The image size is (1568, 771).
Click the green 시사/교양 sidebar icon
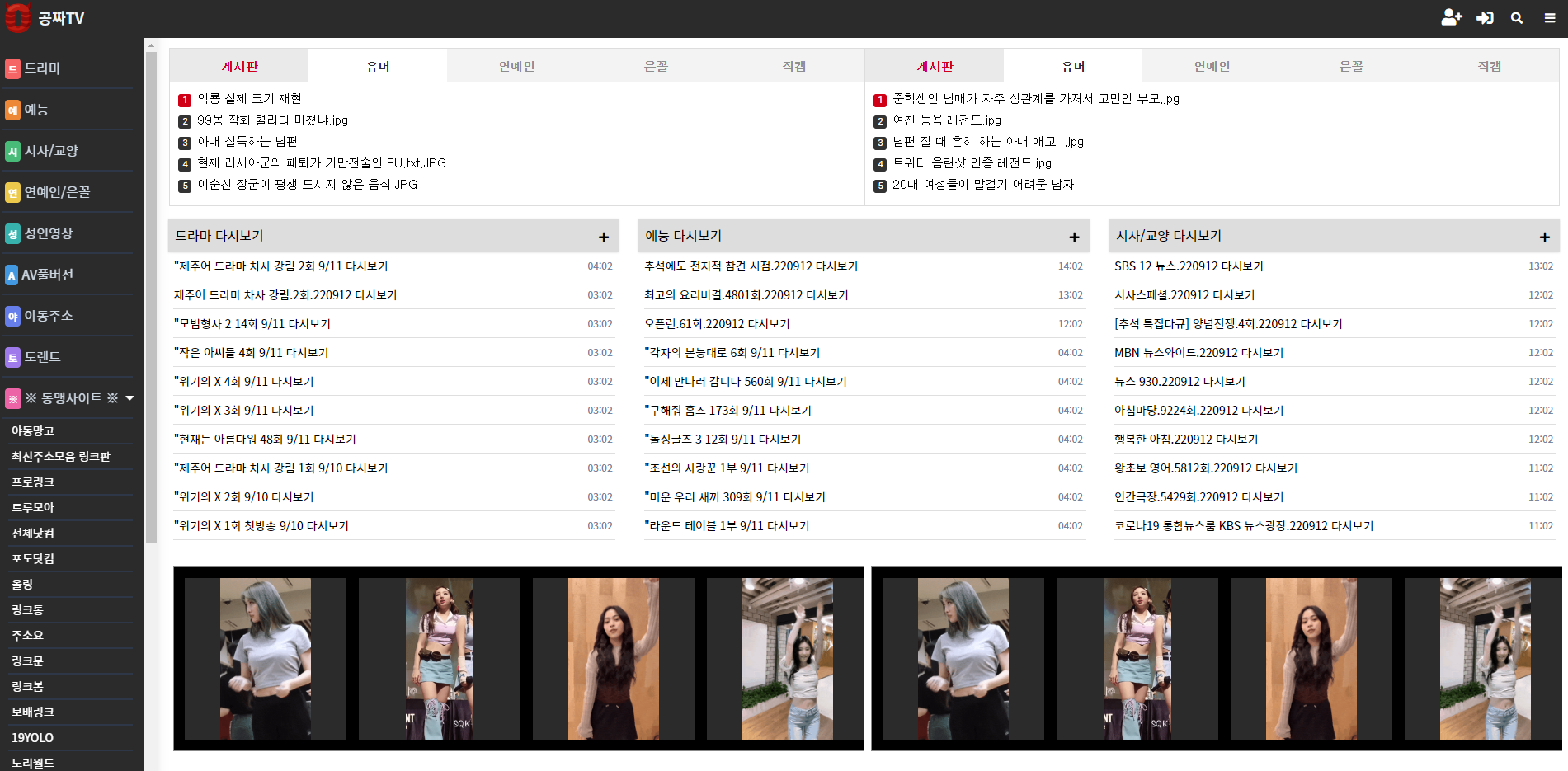click(12, 151)
